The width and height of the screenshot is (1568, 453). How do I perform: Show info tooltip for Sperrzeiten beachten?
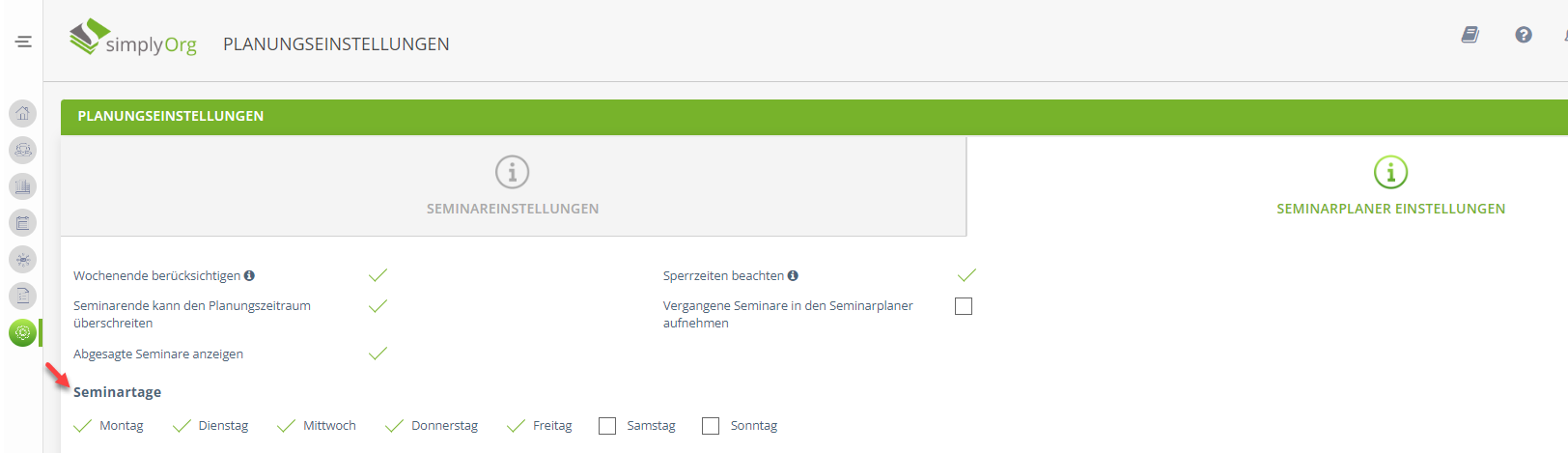[793, 275]
